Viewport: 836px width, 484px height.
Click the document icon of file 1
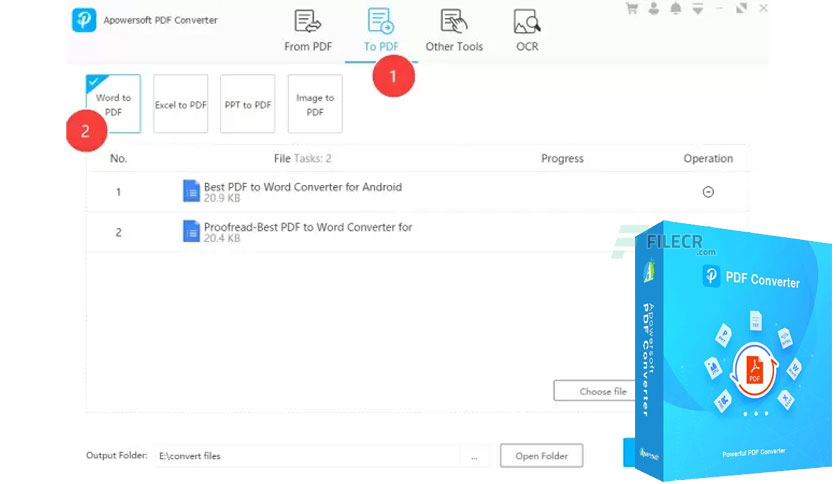tap(191, 191)
